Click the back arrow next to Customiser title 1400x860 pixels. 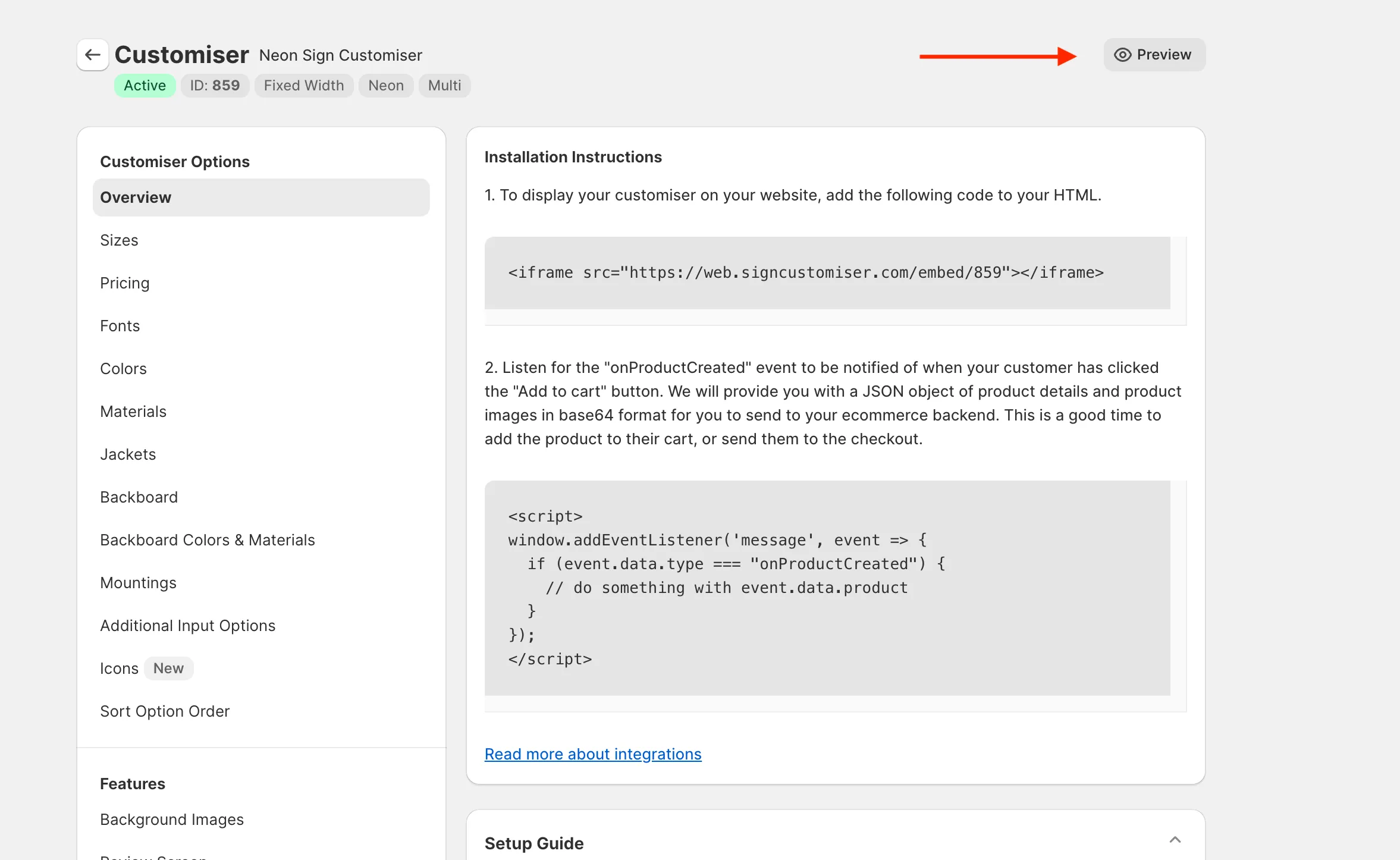[x=93, y=54]
